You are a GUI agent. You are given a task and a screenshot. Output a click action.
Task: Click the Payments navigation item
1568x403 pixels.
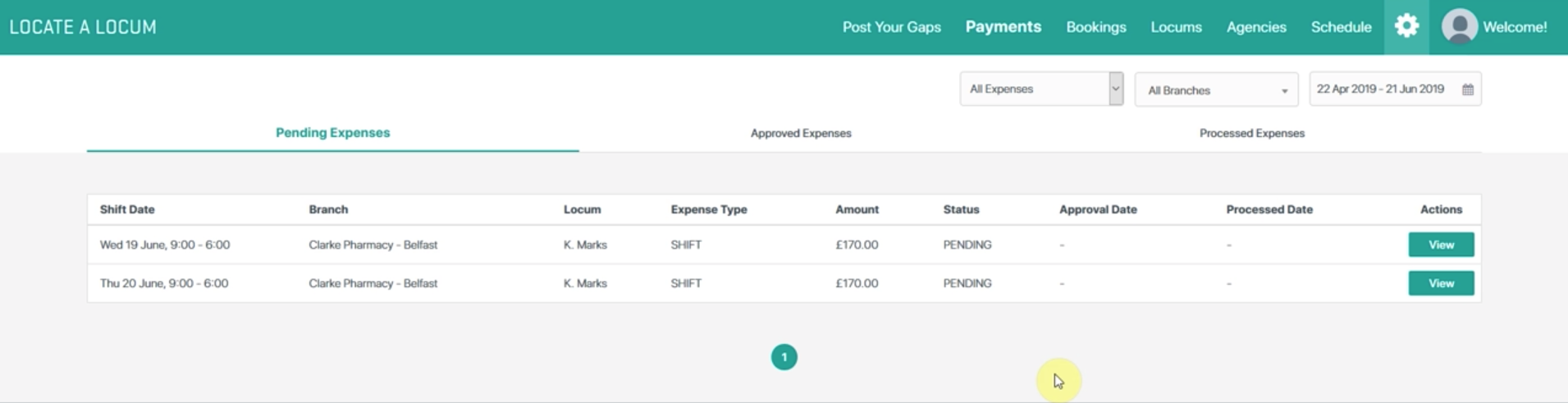pos(1003,27)
